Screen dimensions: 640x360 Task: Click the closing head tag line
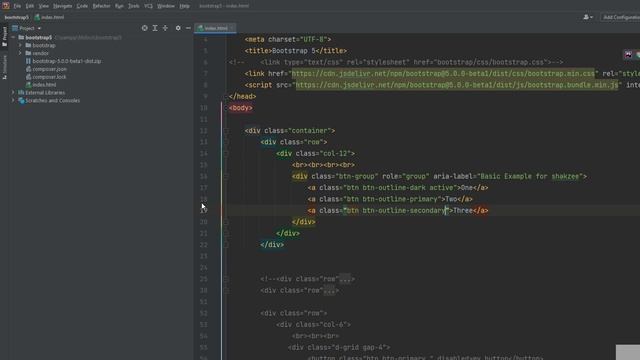pyautogui.click(x=242, y=96)
